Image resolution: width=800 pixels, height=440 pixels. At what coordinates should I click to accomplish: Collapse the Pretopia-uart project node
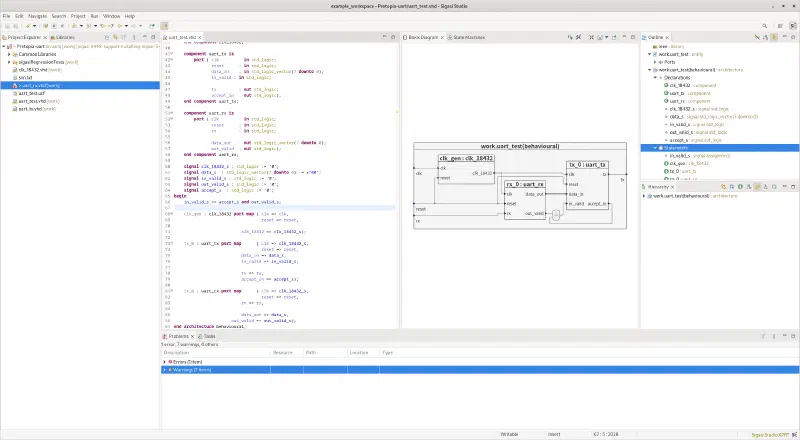coord(4,46)
